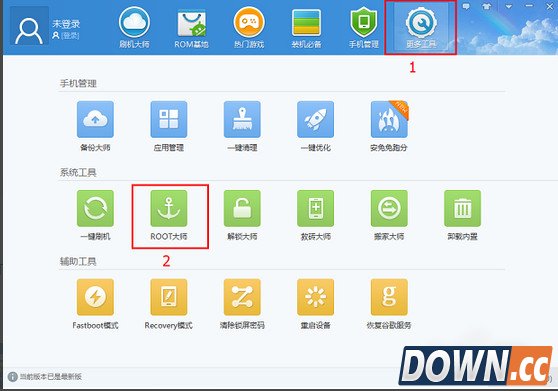Open the 热门游戏 games tab
This screenshot has height=391, width=558.
(x=249, y=27)
